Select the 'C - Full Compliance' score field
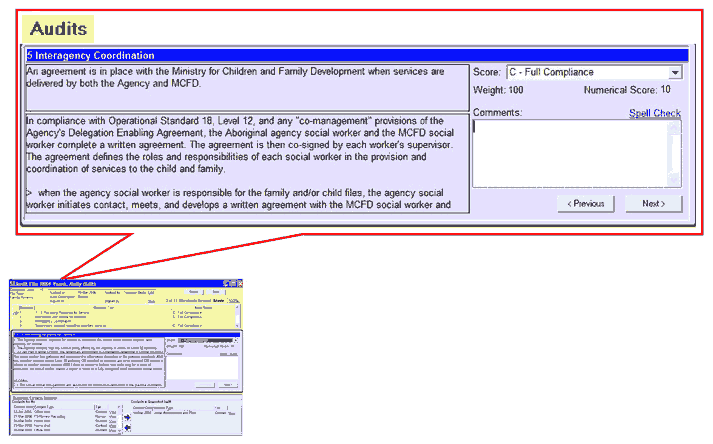This screenshot has height=444, width=713. 586,73
